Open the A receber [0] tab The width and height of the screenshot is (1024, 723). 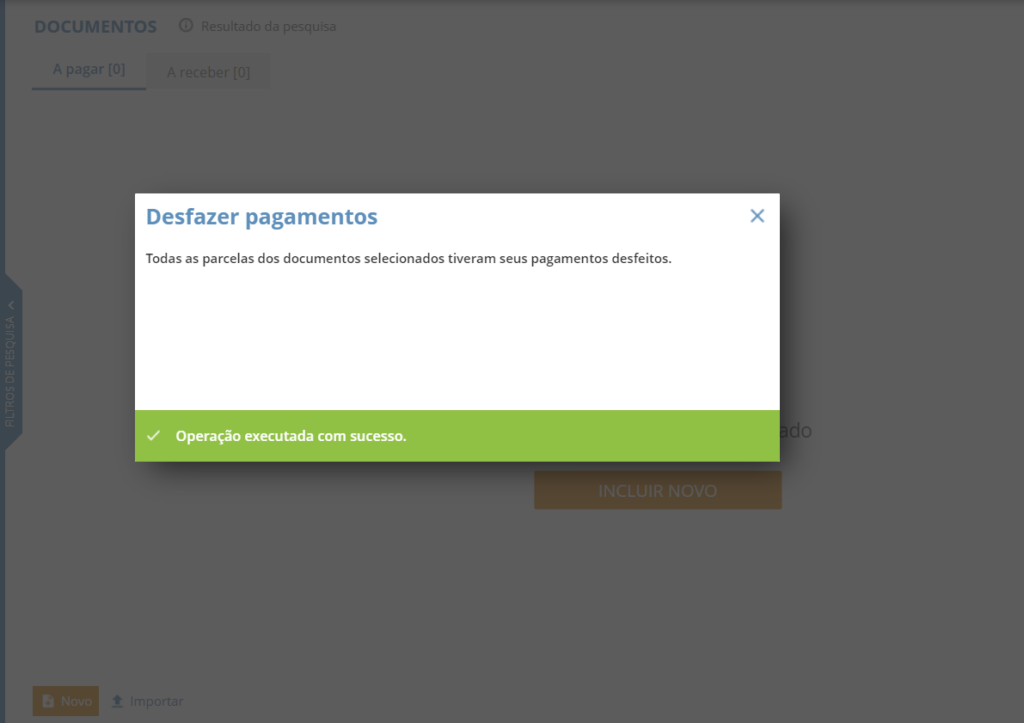click(x=208, y=72)
